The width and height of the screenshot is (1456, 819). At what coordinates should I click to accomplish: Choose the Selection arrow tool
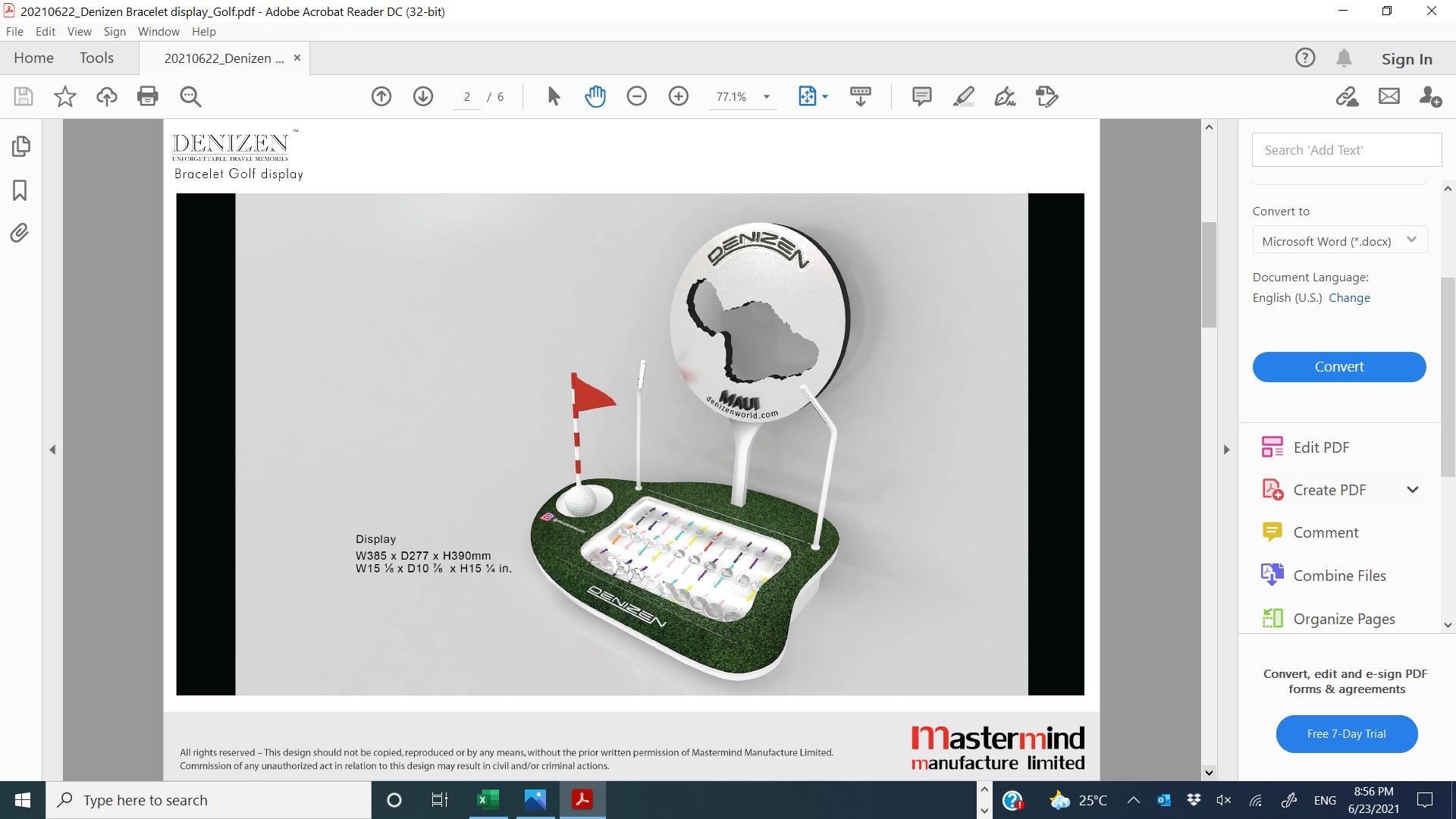click(554, 96)
